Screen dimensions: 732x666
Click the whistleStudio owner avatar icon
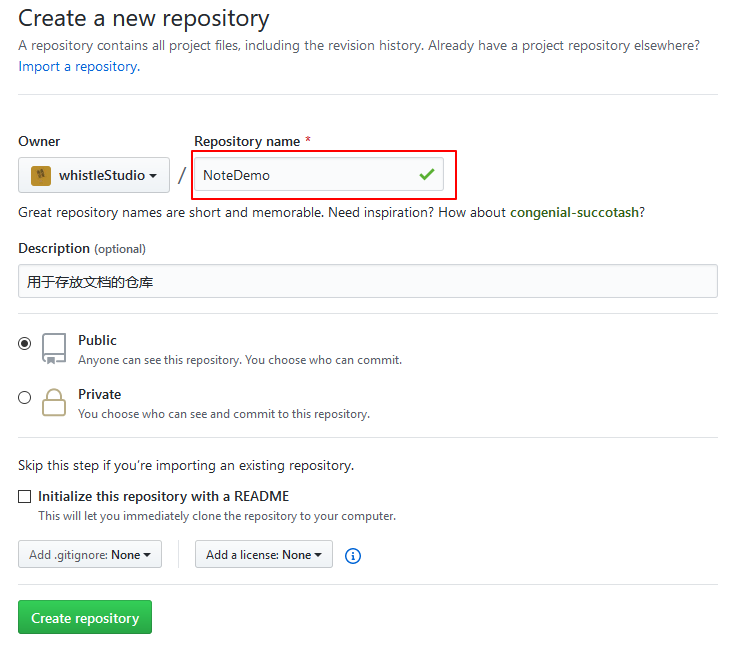[41, 176]
